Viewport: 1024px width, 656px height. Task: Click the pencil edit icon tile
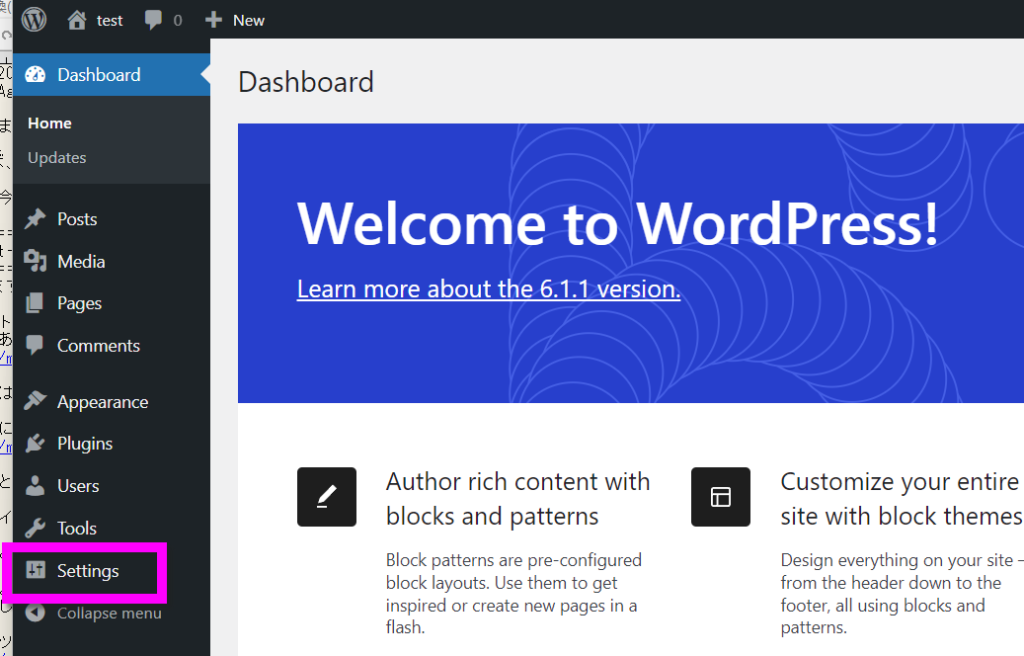pos(327,497)
